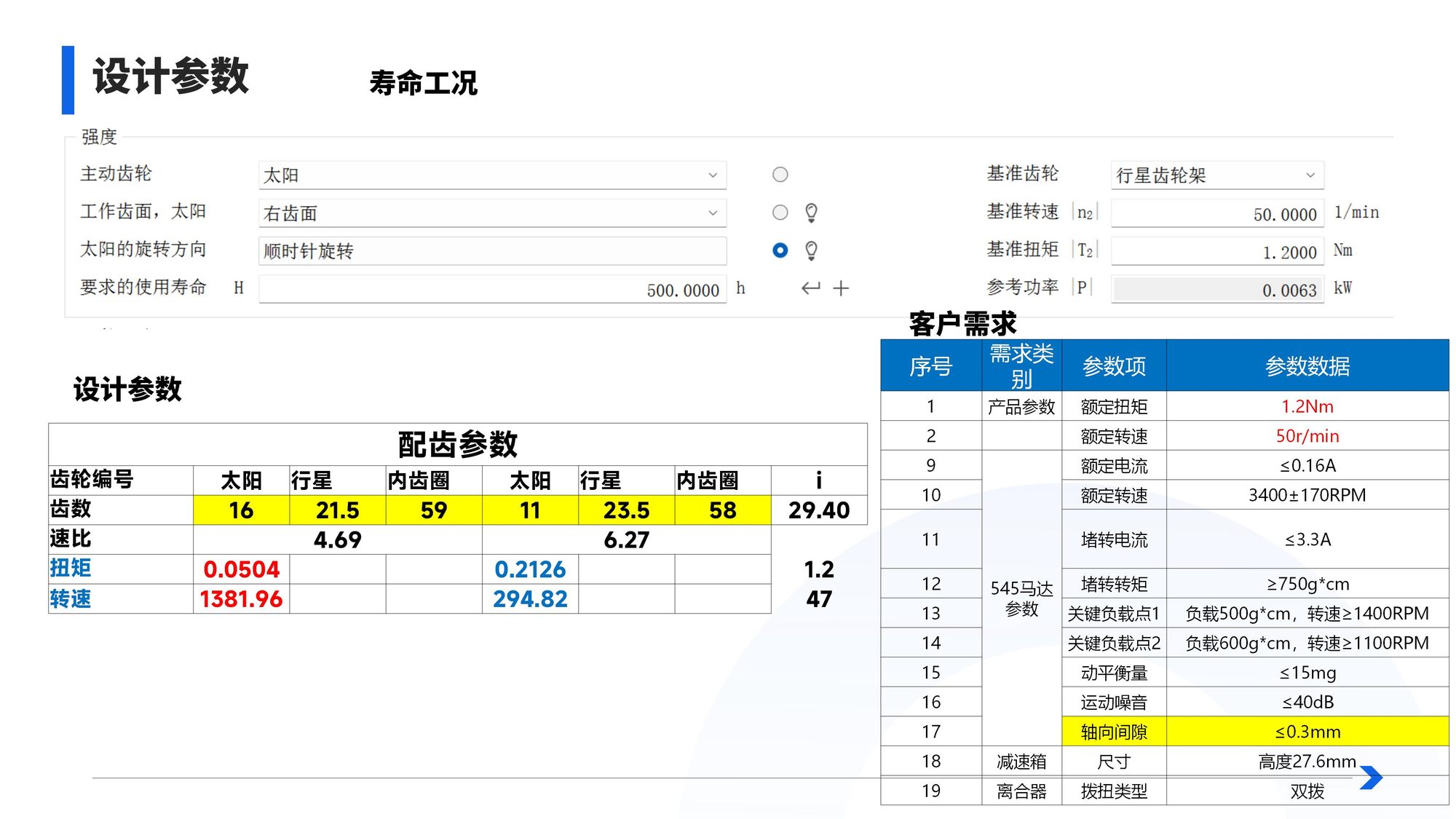Click the red 50r/min rated speed value

1307,436
